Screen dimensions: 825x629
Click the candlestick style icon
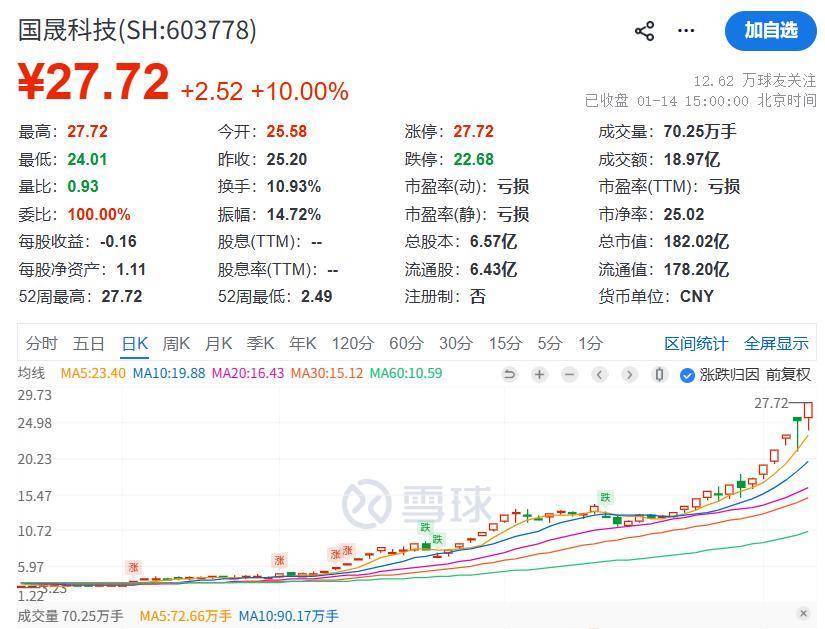[x=659, y=375]
